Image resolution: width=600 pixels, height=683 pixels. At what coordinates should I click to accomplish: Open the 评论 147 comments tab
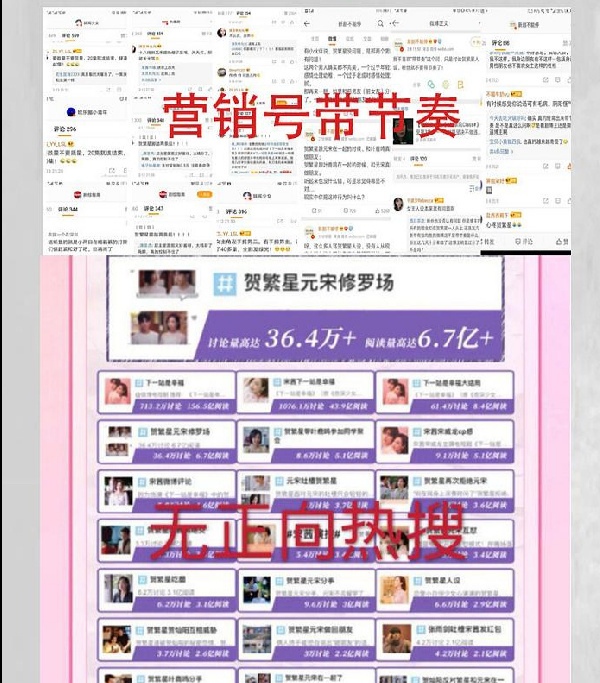click(153, 209)
